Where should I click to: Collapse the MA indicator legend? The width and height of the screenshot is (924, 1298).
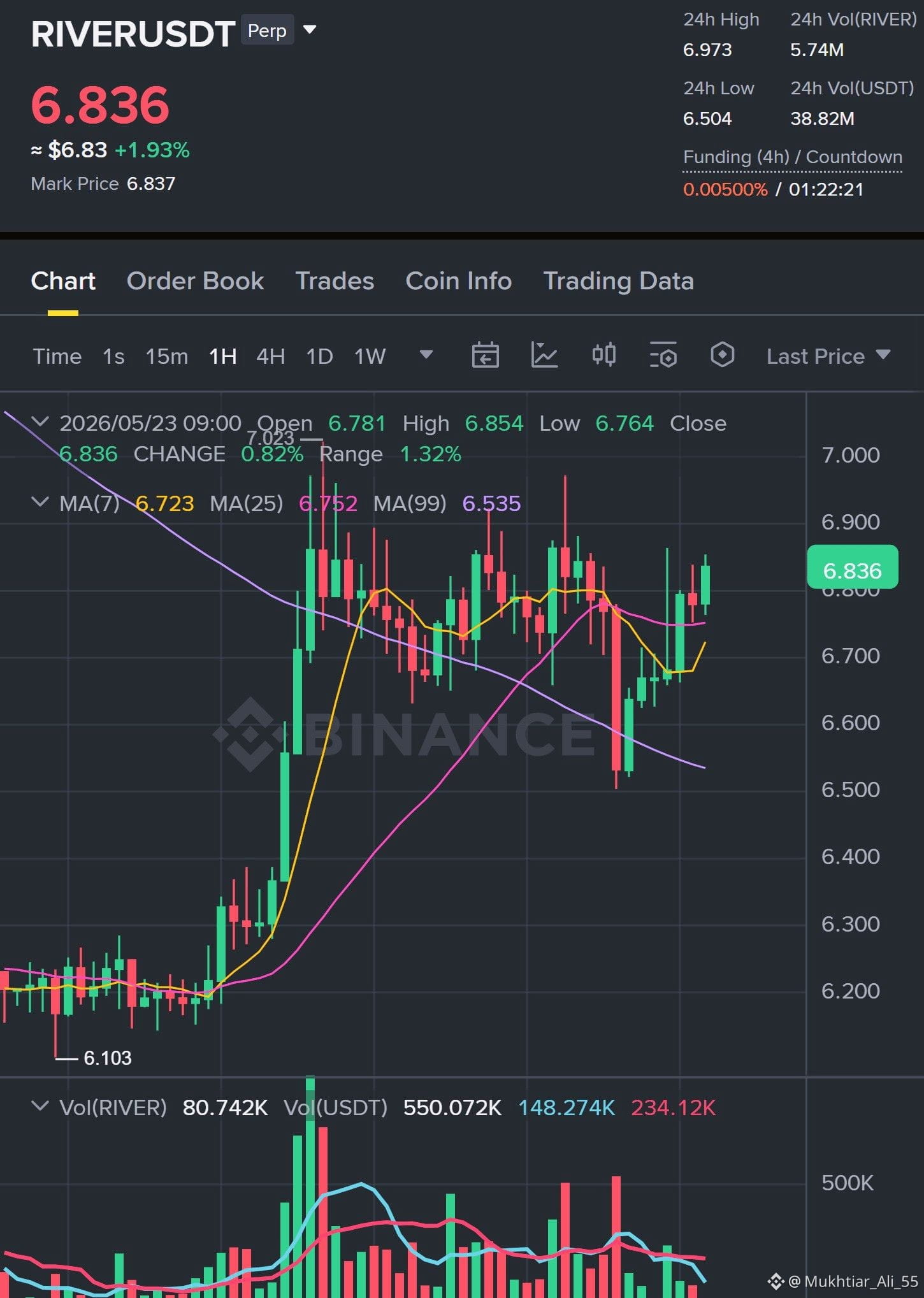pyautogui.click(x=40, y=502)
